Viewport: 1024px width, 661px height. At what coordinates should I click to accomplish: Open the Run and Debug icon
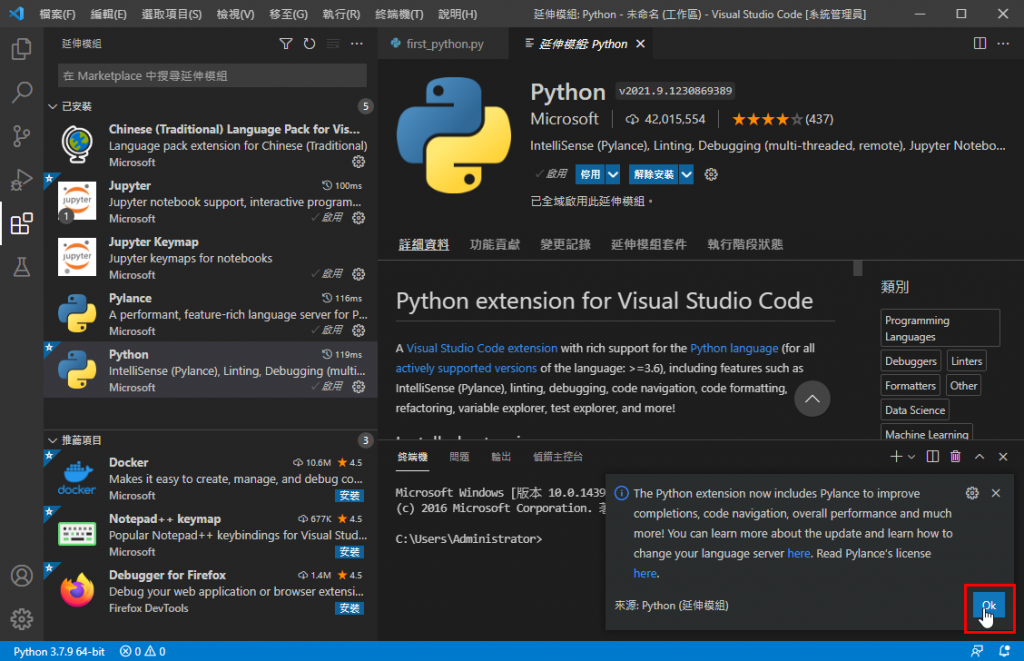pyautogui.click(x=21, y=180)
